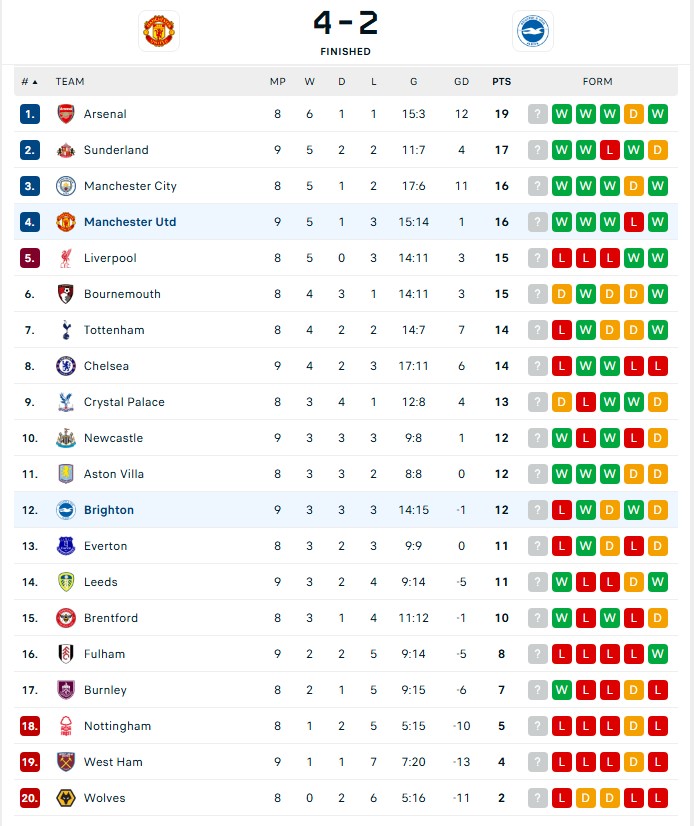The image size is (694, 826).
Task: Click the Chelsea club badge icon
Action: click(66, 366)
